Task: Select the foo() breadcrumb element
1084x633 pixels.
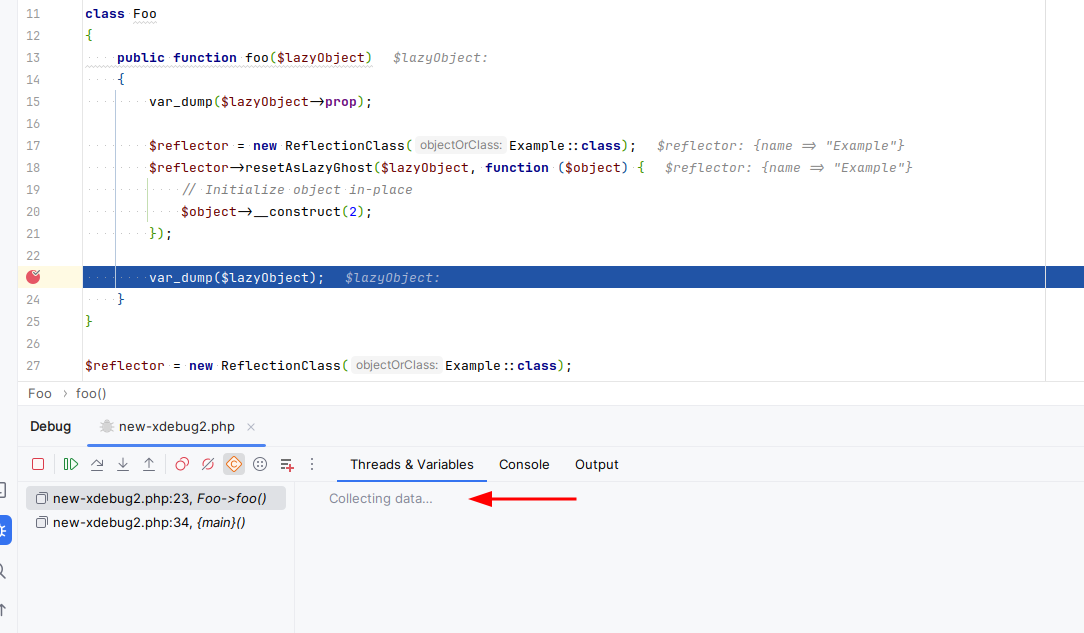Action: [x=91, y=393]
